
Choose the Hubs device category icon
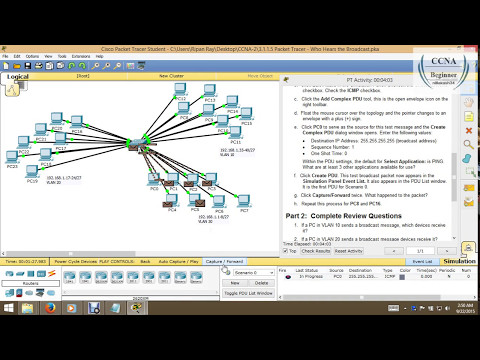click(x=31, y=274)
